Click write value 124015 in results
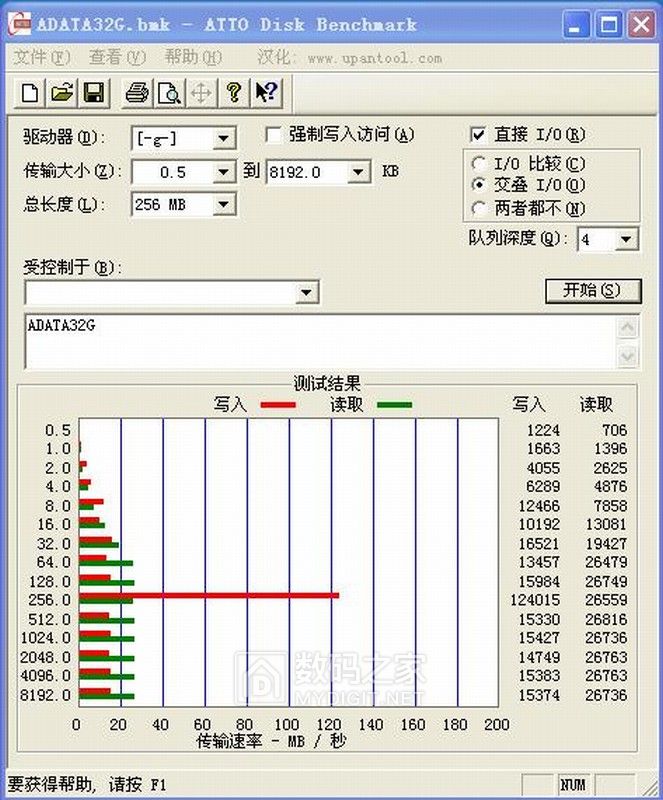Screen dimensions: 663x800 click(535, 600)
